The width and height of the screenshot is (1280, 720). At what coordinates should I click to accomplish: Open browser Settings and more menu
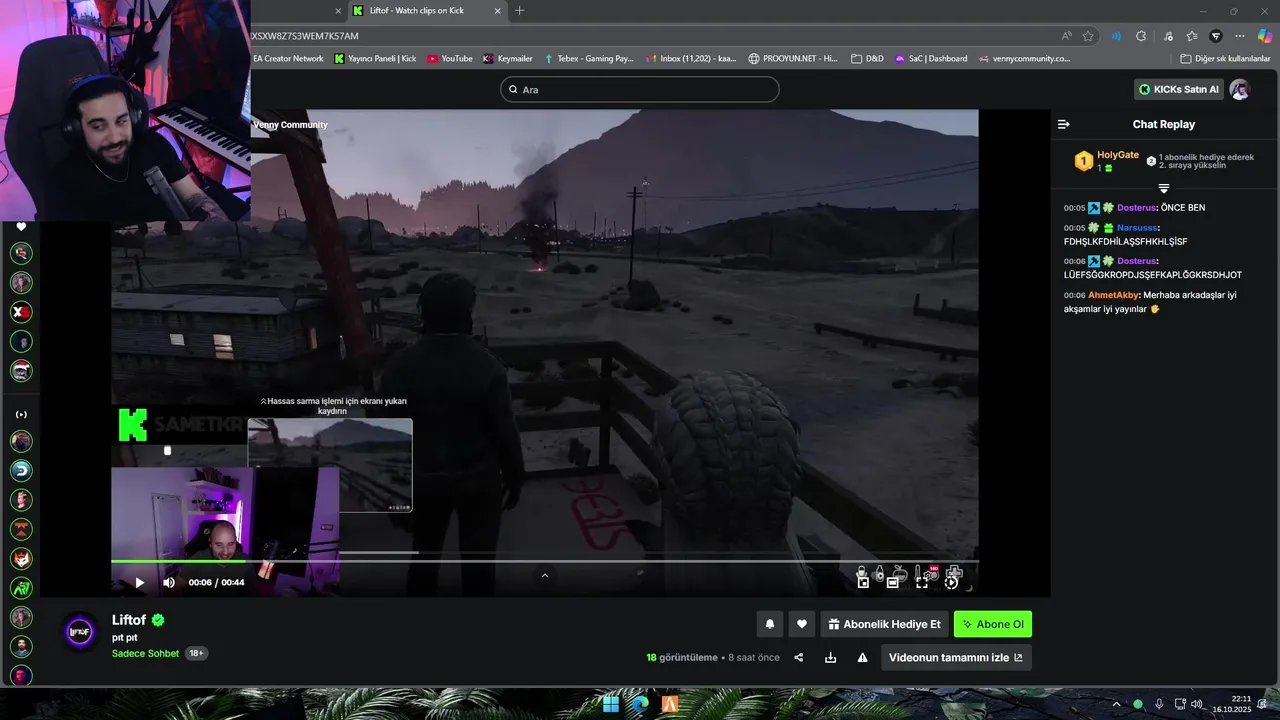pos(1241,36)
